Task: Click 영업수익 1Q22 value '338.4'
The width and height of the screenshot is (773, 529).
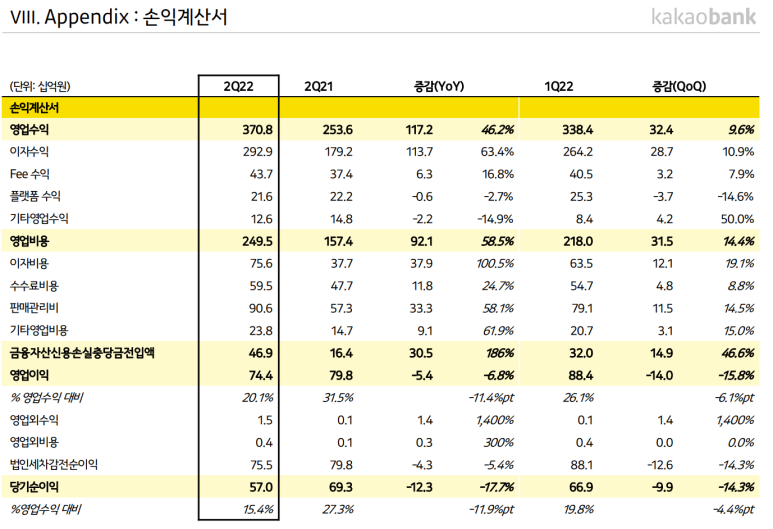Action: 578,130
